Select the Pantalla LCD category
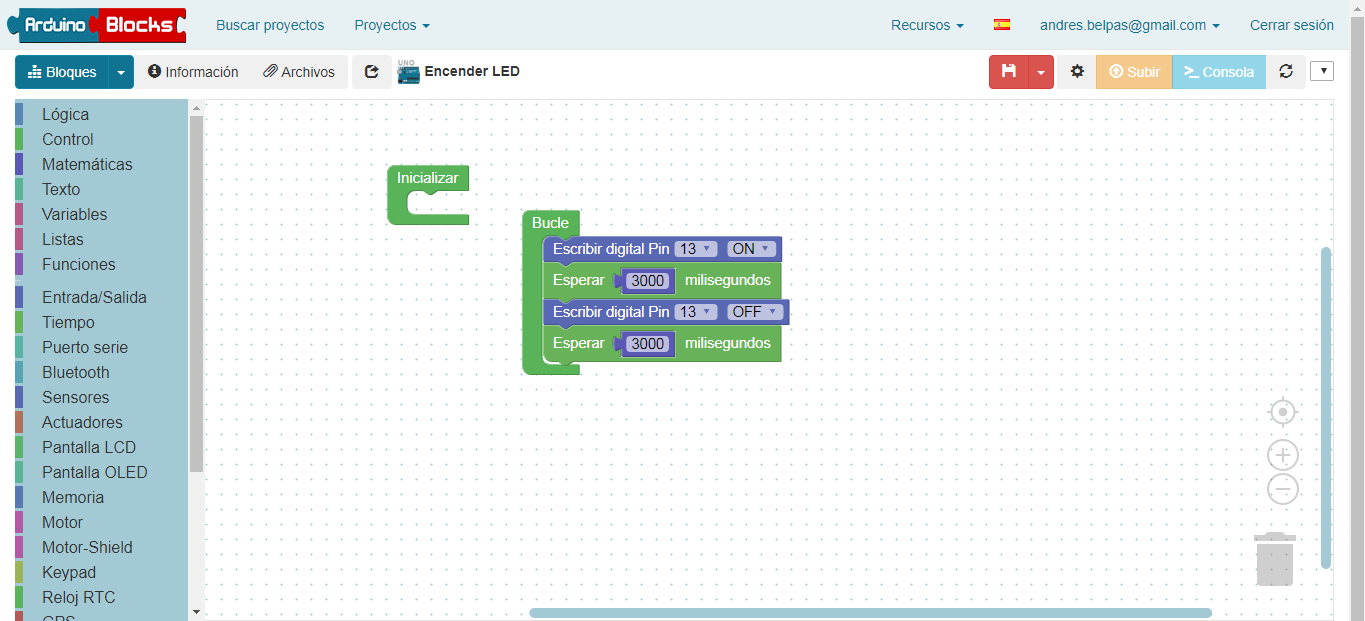This screenshot has width=1365, height=621. click(101, 447)
